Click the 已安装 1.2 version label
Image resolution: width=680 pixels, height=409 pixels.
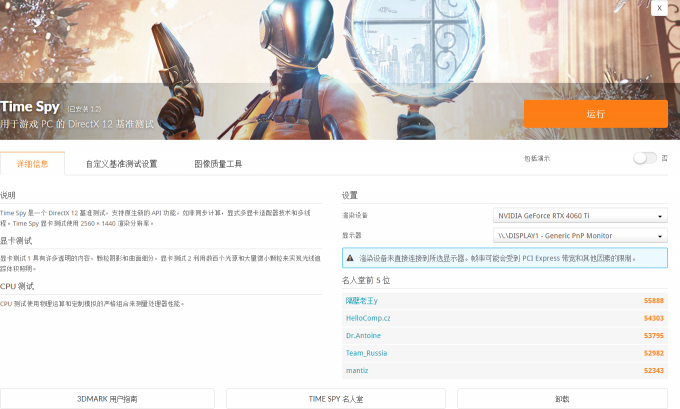coord(84,109)
